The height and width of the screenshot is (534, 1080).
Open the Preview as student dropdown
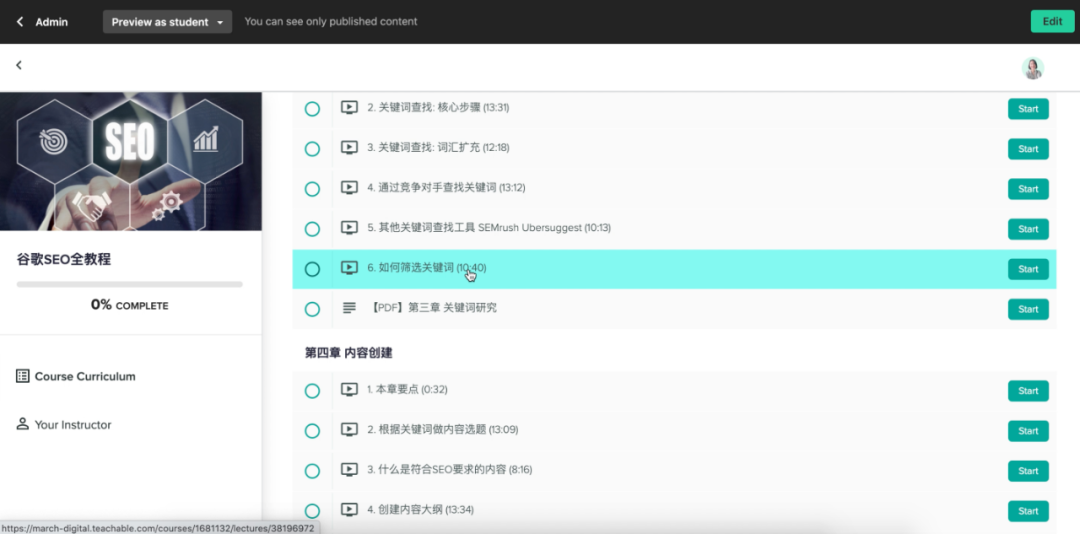[167, 22]
